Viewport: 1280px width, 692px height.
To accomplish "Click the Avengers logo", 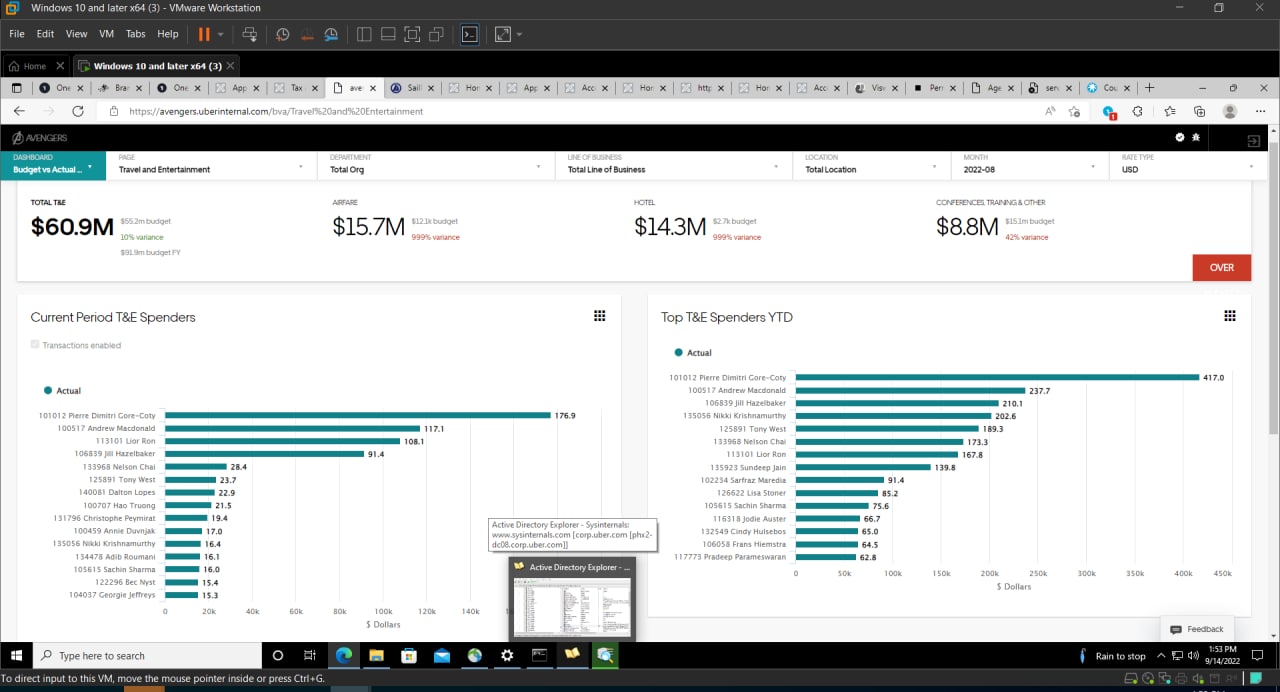I will 40,138.
